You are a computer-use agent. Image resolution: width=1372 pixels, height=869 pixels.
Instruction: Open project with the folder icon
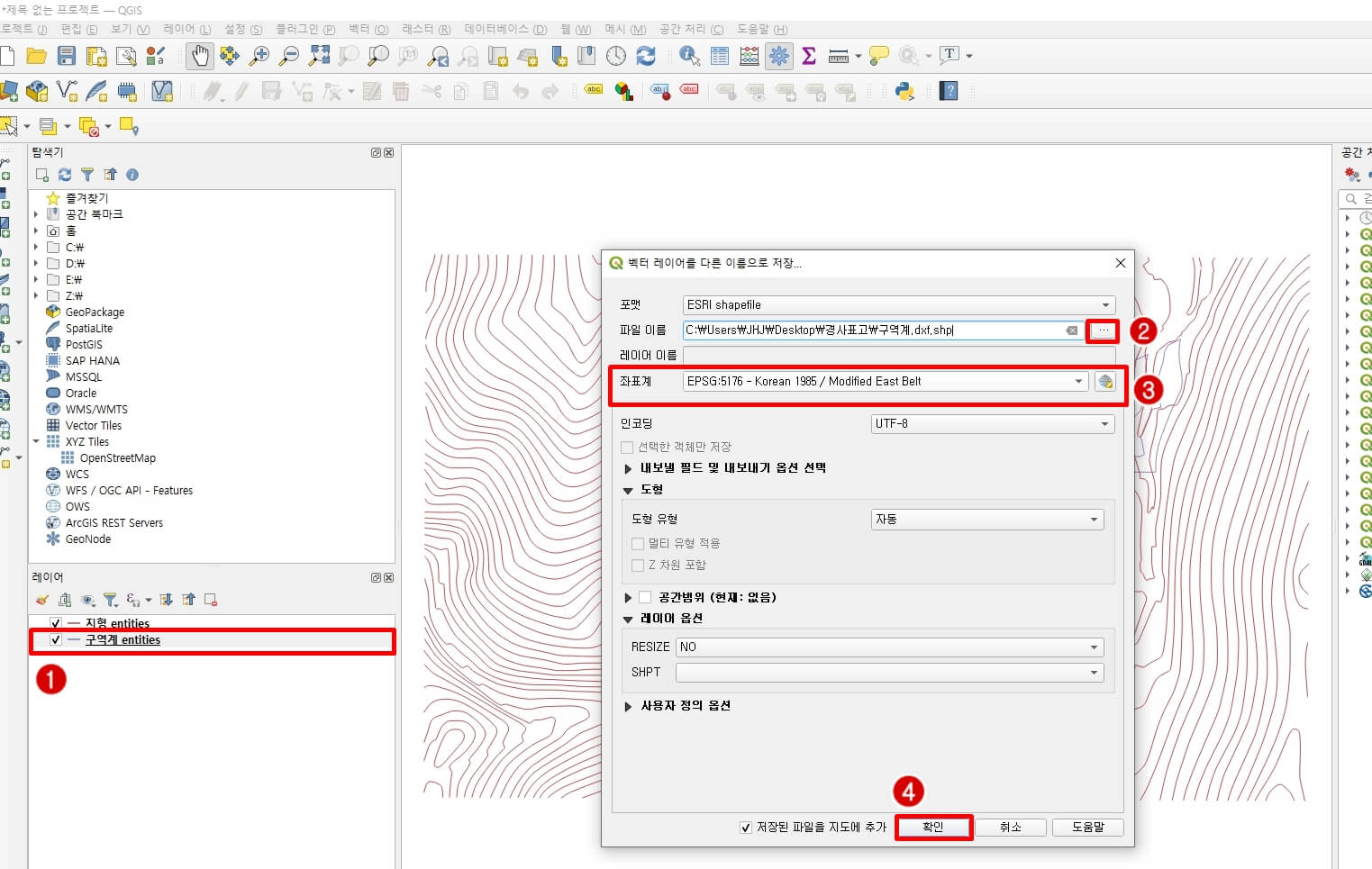tap(36, 56)
